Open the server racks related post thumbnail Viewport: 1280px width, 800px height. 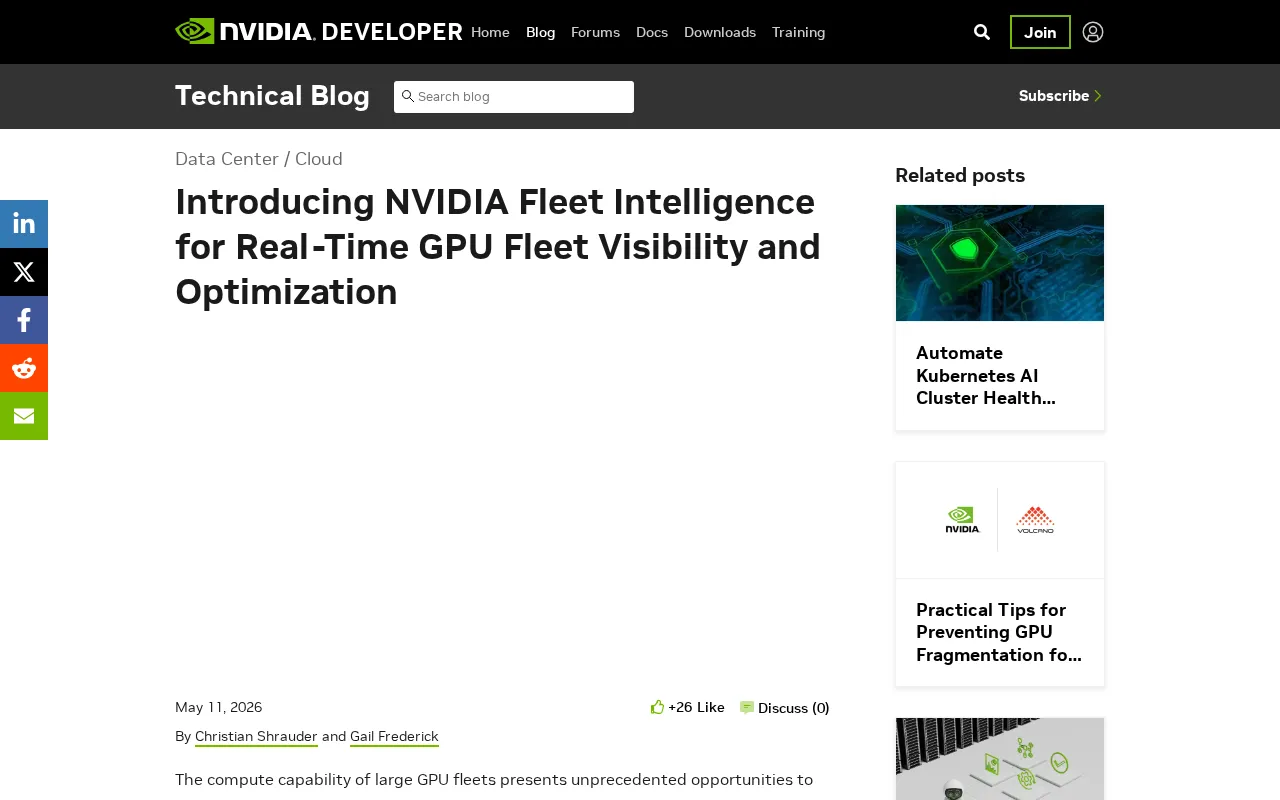click(1000, 759)
